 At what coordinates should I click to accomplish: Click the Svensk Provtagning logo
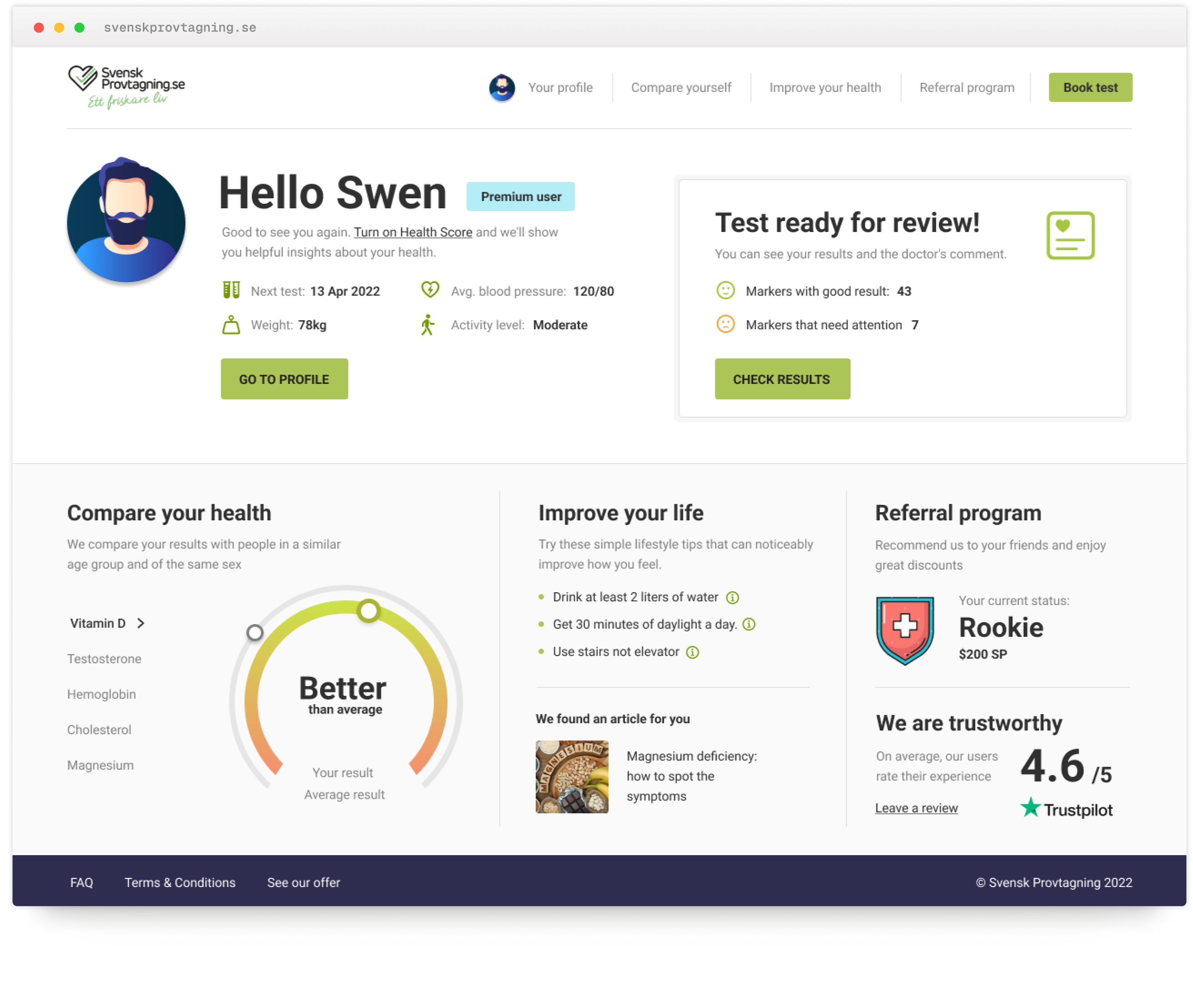click(126, 86)
